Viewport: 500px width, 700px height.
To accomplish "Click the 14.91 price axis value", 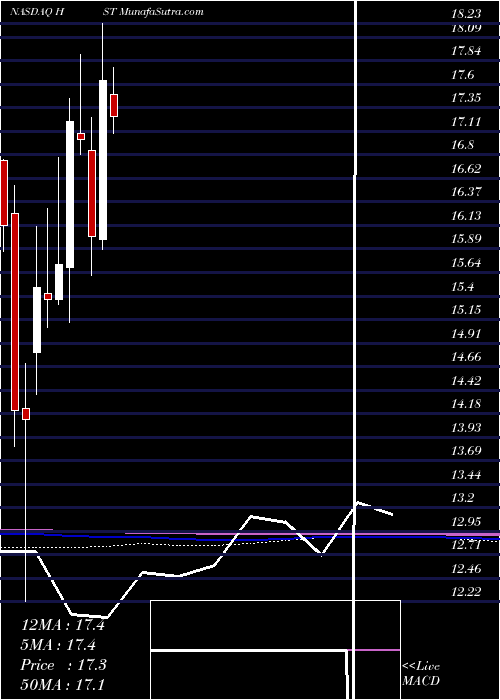I will (x=466, y=333).
